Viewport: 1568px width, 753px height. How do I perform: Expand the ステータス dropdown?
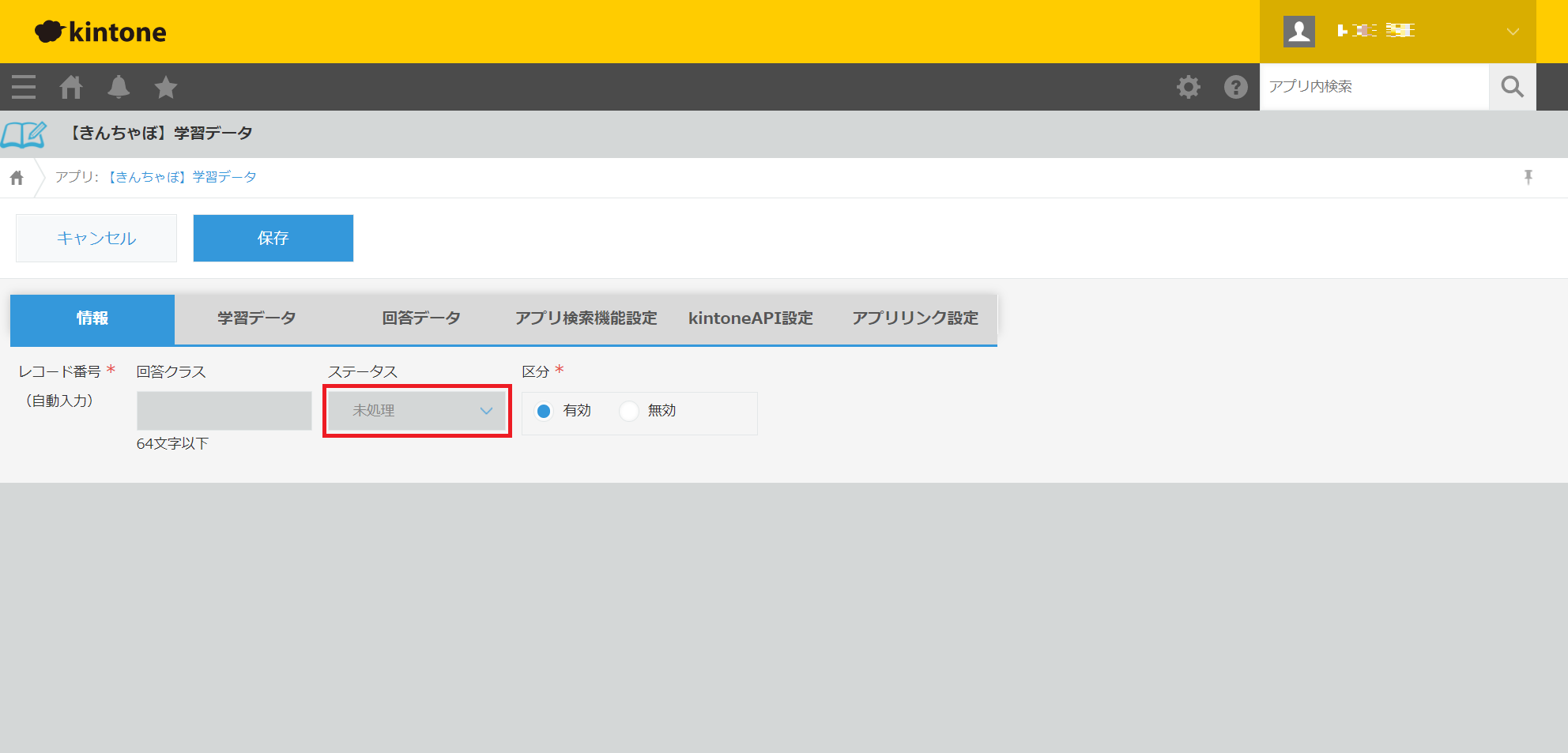[417, 411]
